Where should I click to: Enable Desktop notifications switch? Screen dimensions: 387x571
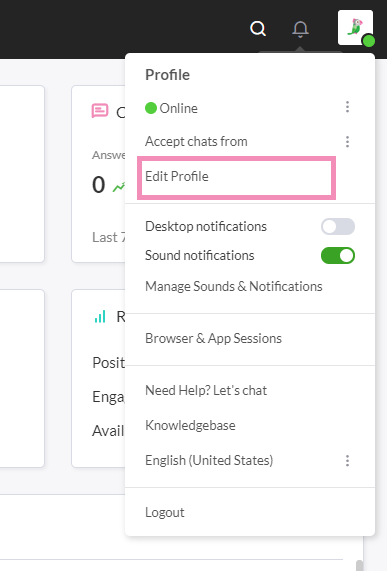[338, 227]
